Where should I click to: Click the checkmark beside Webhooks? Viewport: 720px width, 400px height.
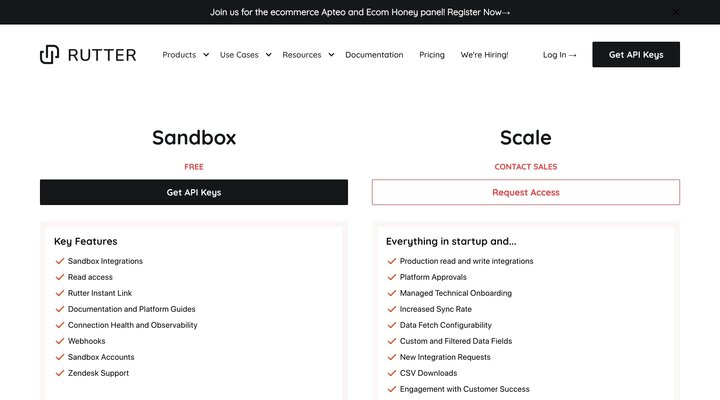60,341
